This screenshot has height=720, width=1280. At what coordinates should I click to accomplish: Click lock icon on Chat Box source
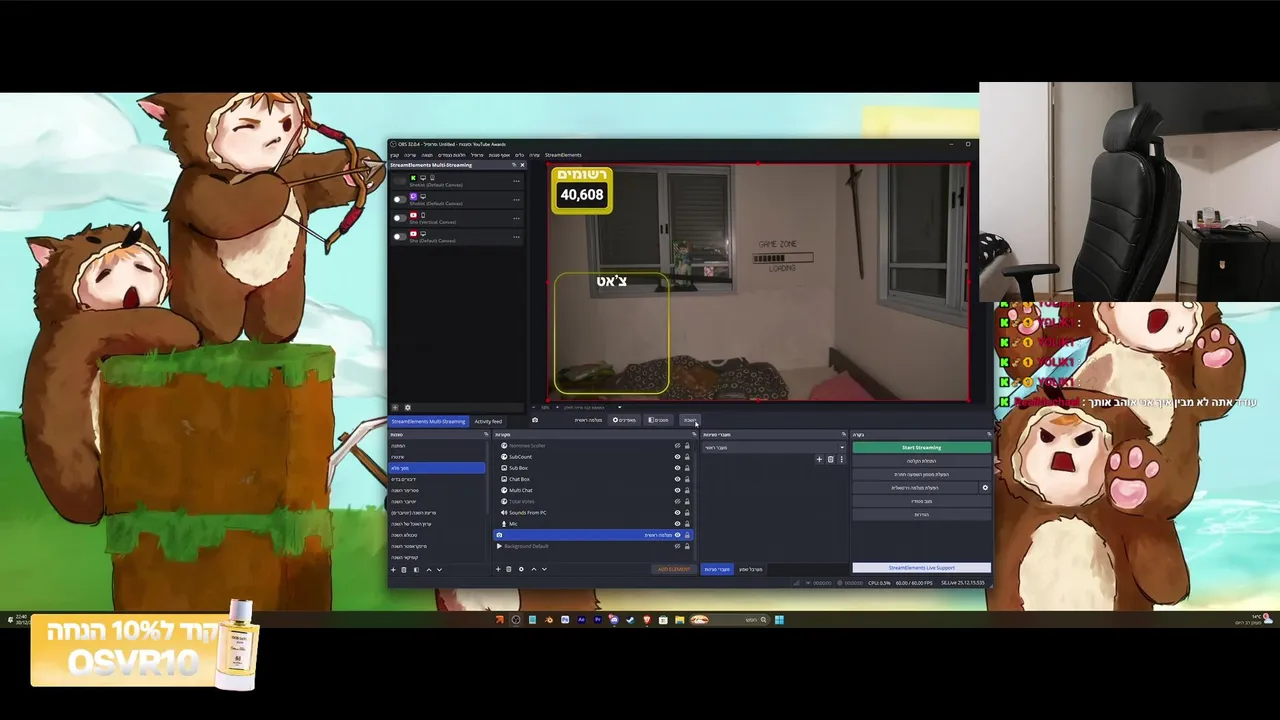coord(687,479)
